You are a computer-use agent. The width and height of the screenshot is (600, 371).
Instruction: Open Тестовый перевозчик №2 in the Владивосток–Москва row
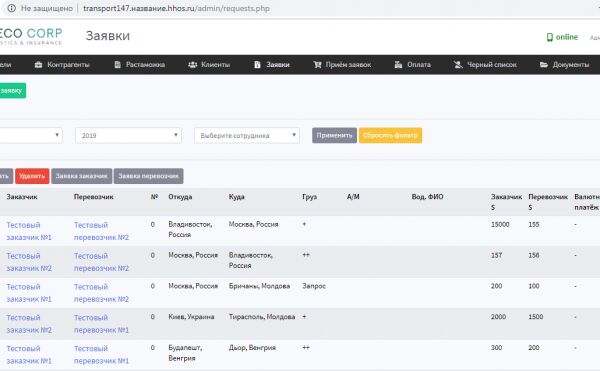pos(101,231)
